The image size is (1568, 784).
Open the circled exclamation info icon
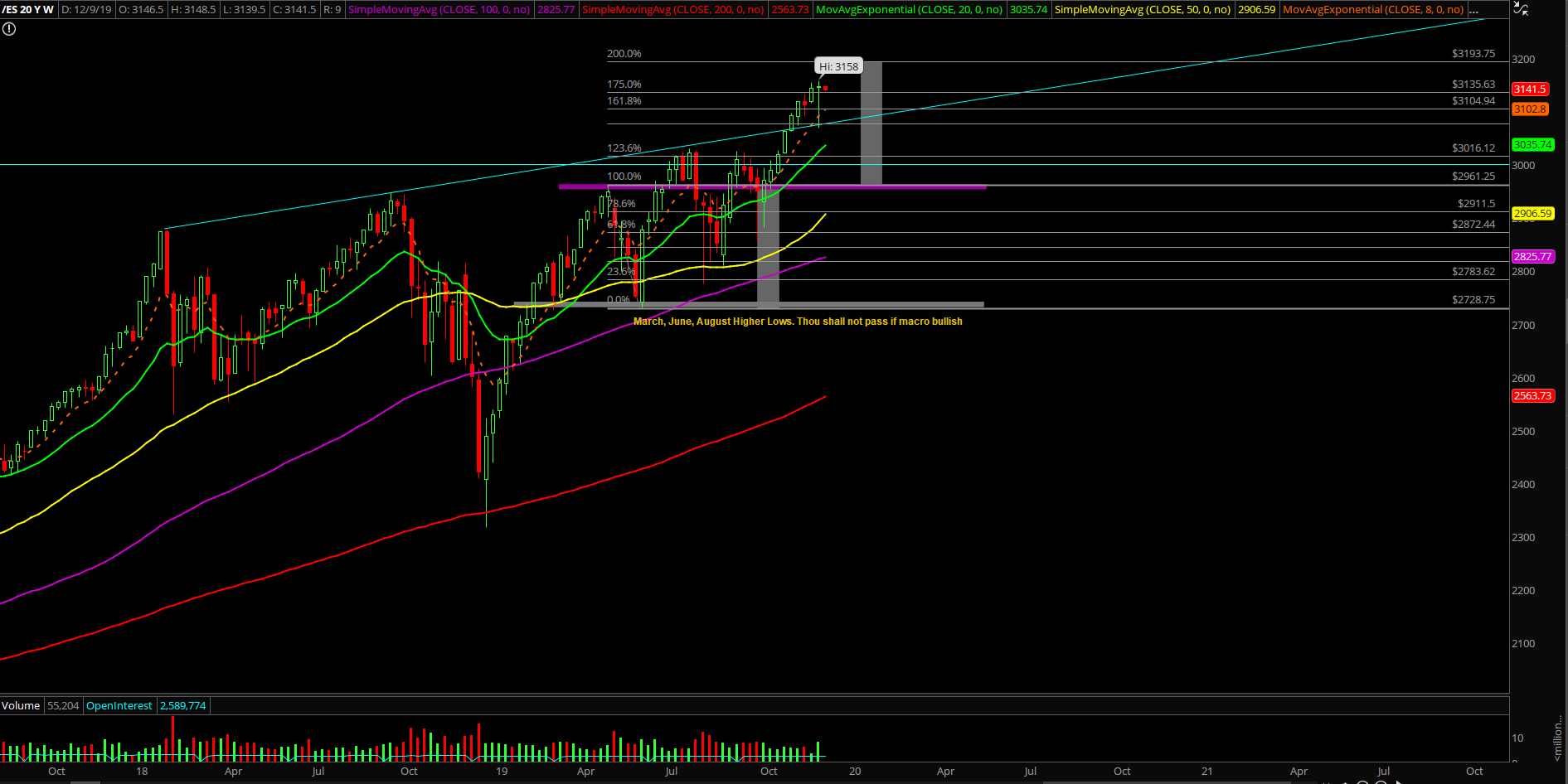[8, 29]
